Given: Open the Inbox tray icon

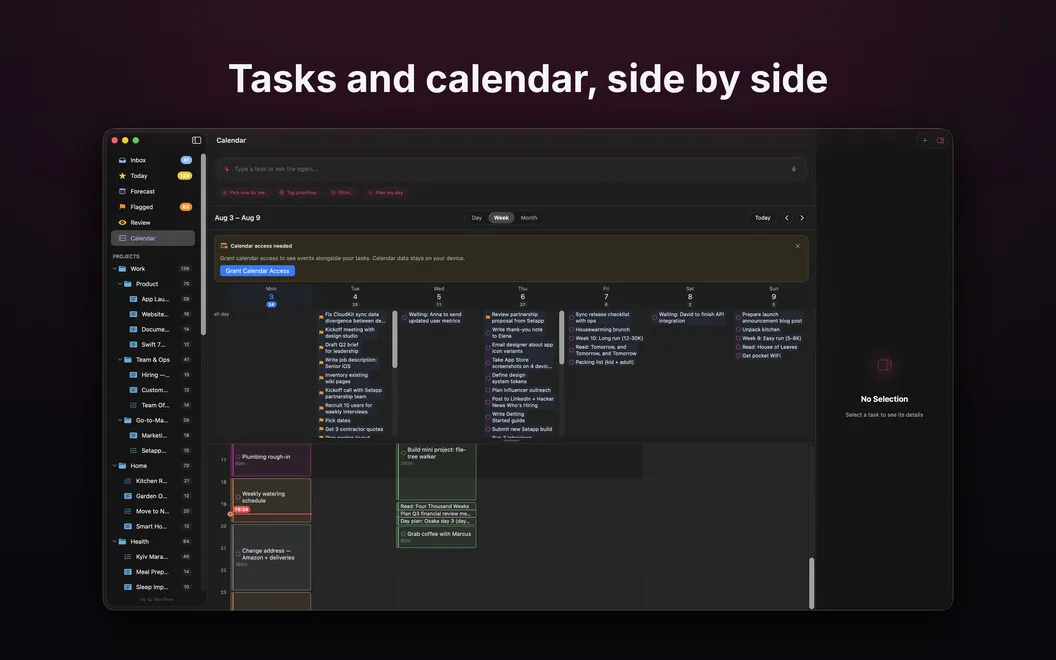Looking at the screenshot, I should [123, 160].
